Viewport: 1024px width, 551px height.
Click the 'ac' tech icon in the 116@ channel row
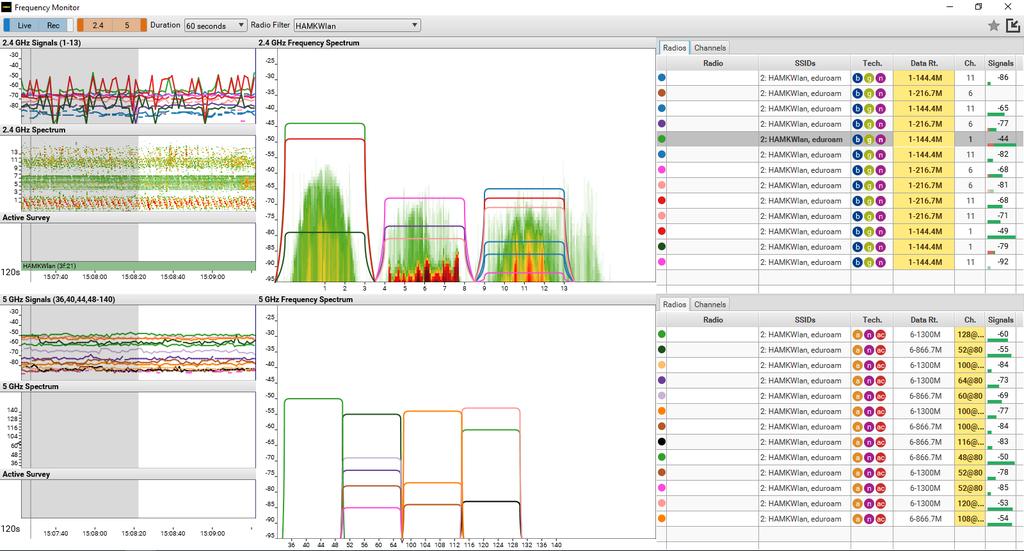[880, 442]
